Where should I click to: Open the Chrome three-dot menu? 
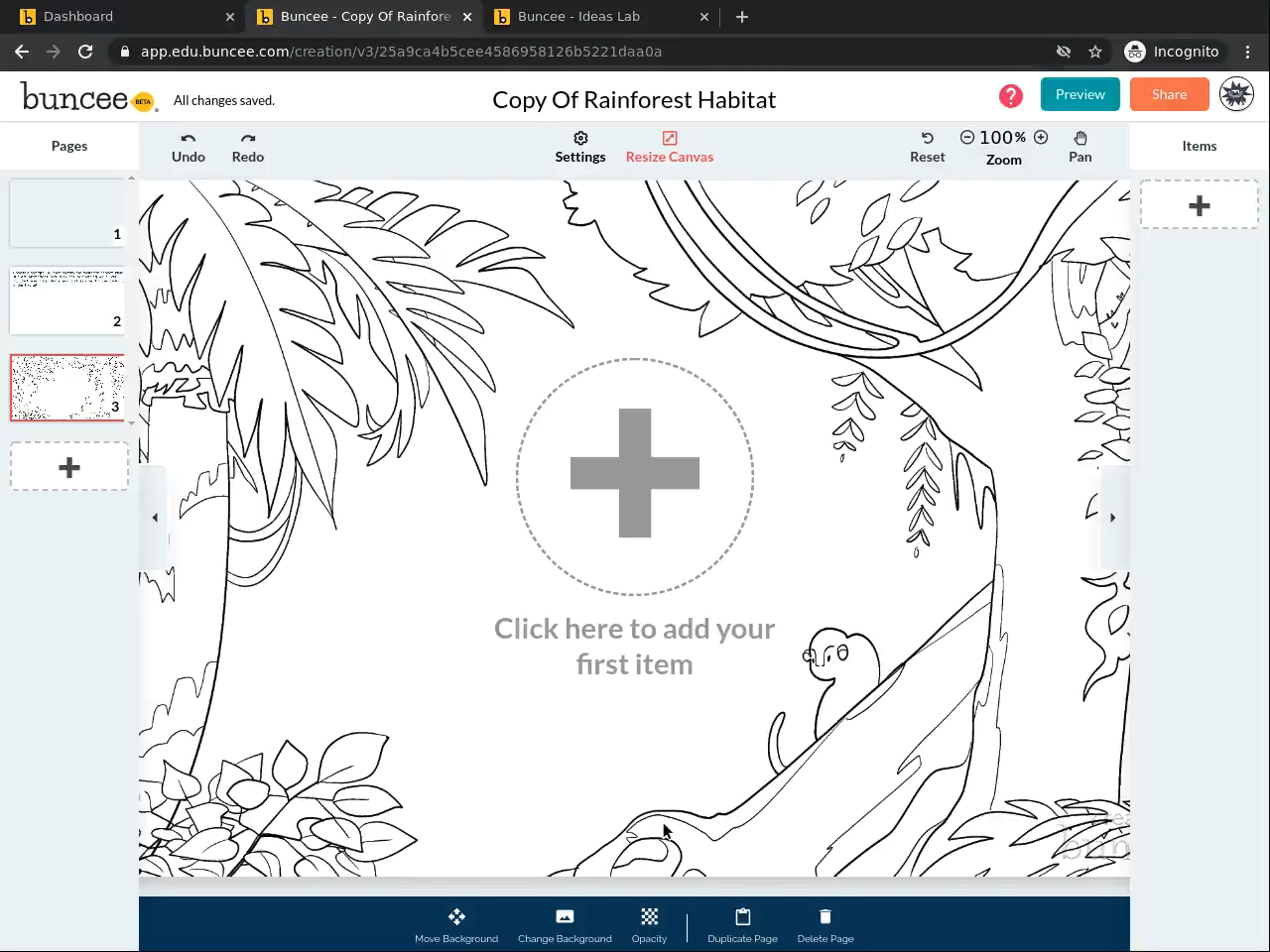click(x=1248, y=52)
